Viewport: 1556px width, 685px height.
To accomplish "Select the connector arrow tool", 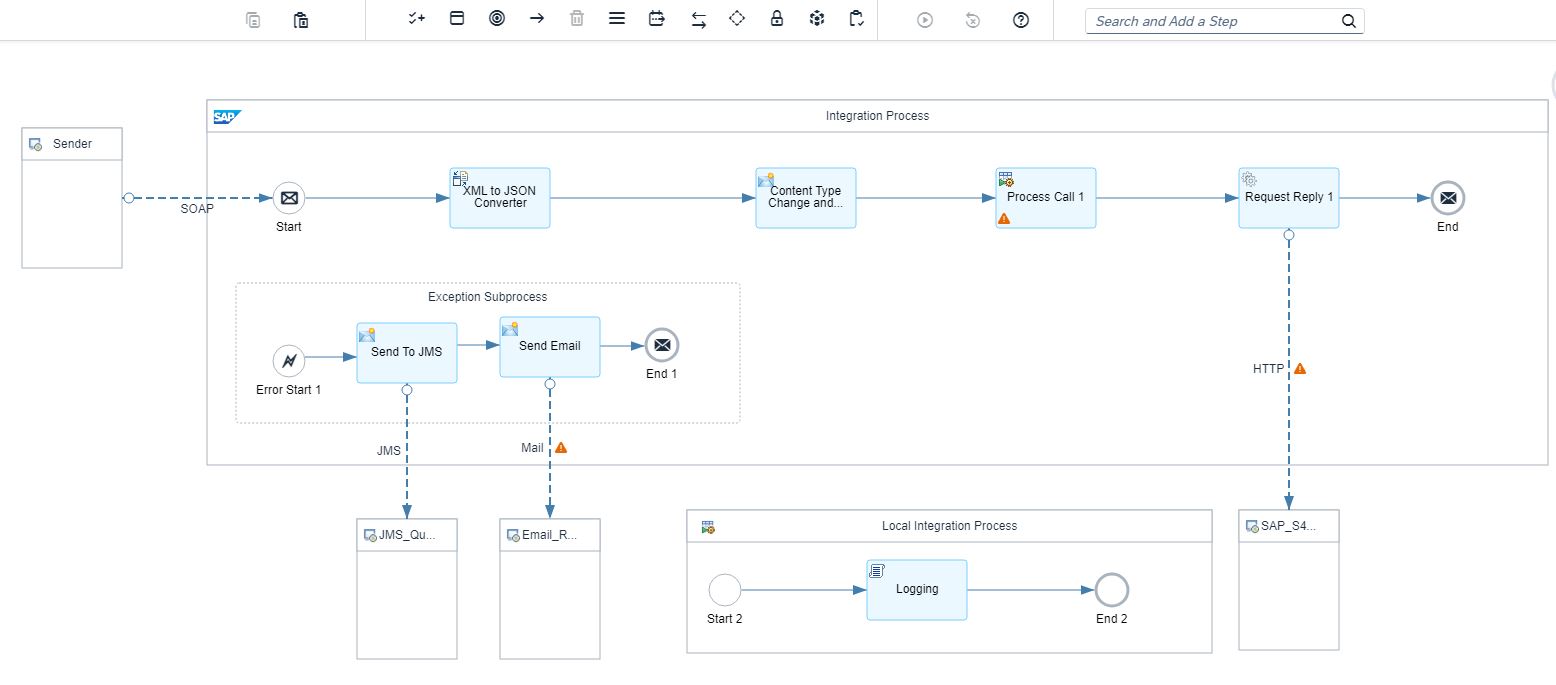I will click(x=537, y=18).
